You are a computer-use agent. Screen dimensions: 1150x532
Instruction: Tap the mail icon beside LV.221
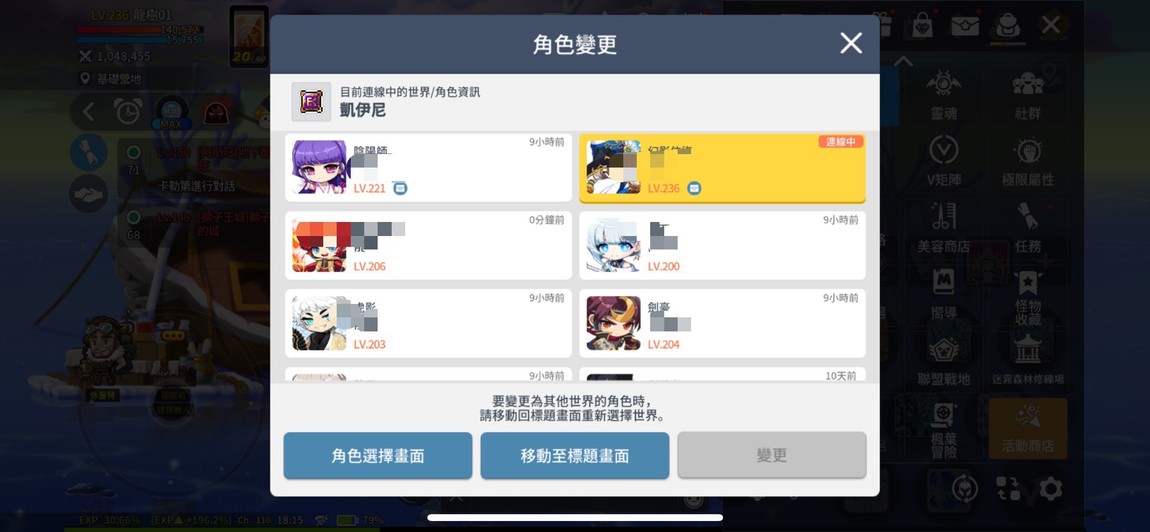pos(400,189)
